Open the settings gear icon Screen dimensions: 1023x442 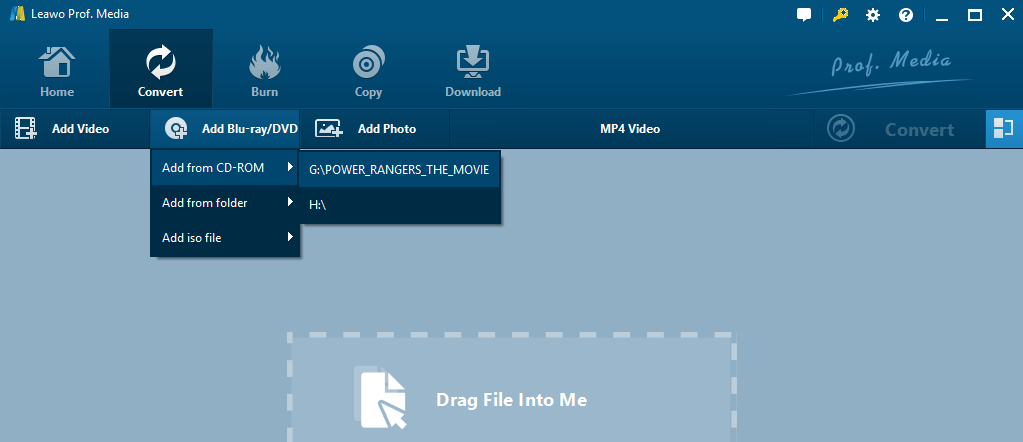coord(873,15)
